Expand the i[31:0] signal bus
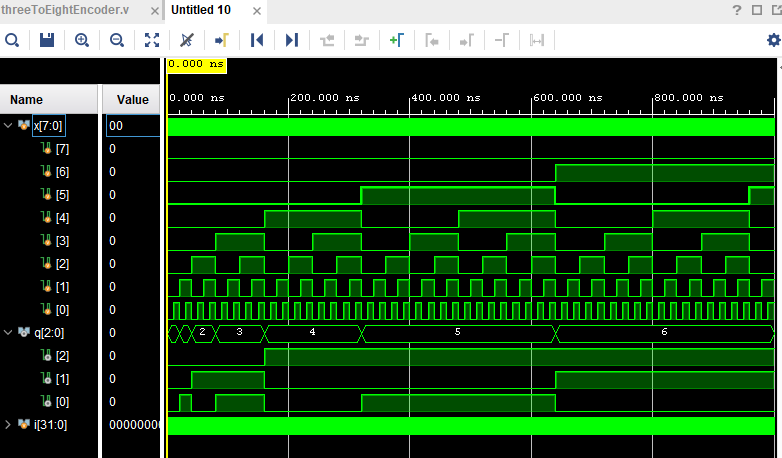Image resolution: width=782 pixels, height=458 pixels. (9, 424)
